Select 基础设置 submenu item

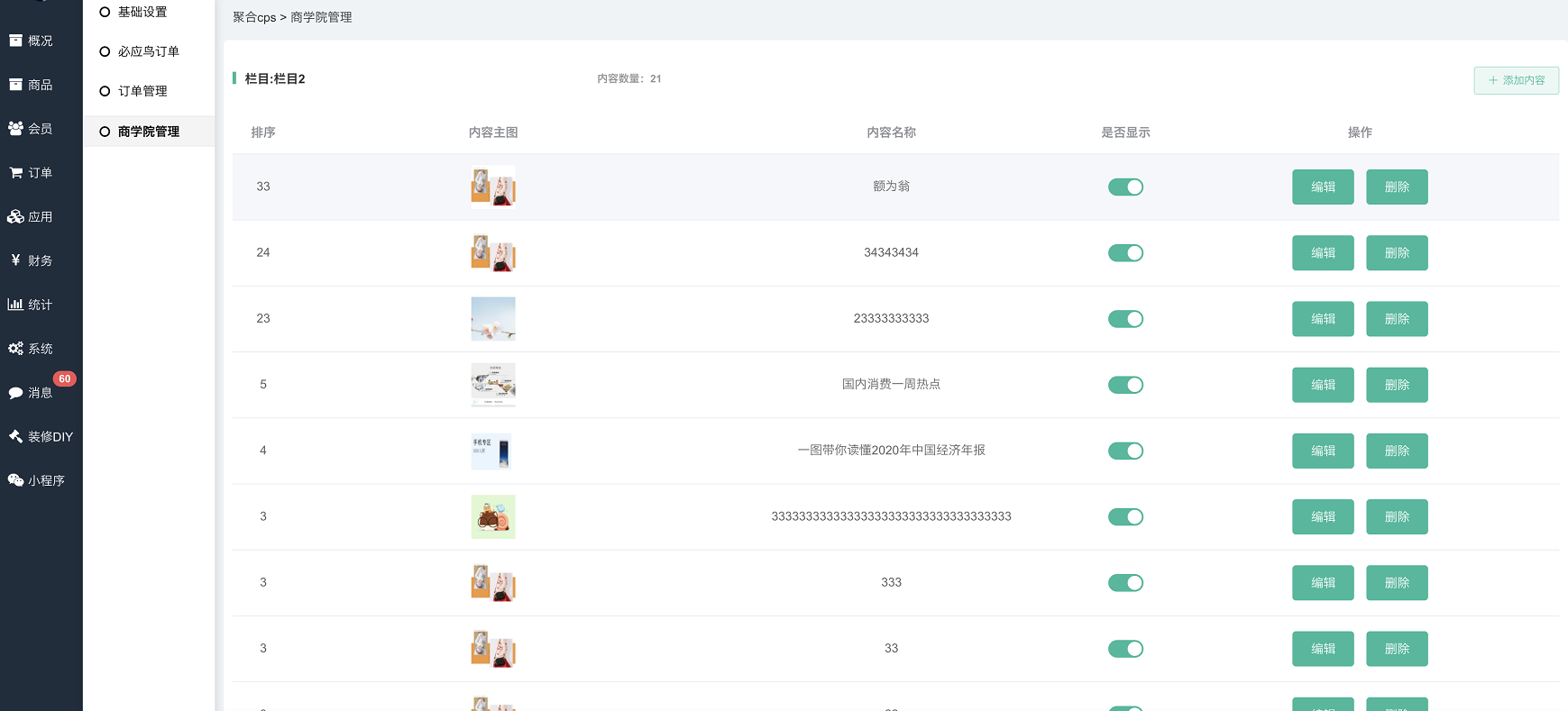pos(142,12)
